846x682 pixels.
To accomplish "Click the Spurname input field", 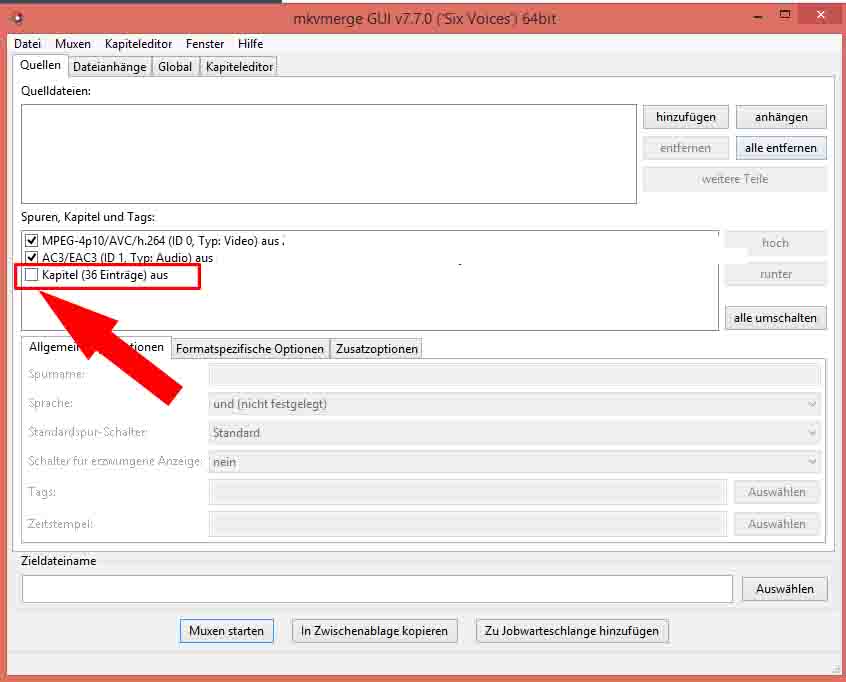I will [x=514, y=374].
